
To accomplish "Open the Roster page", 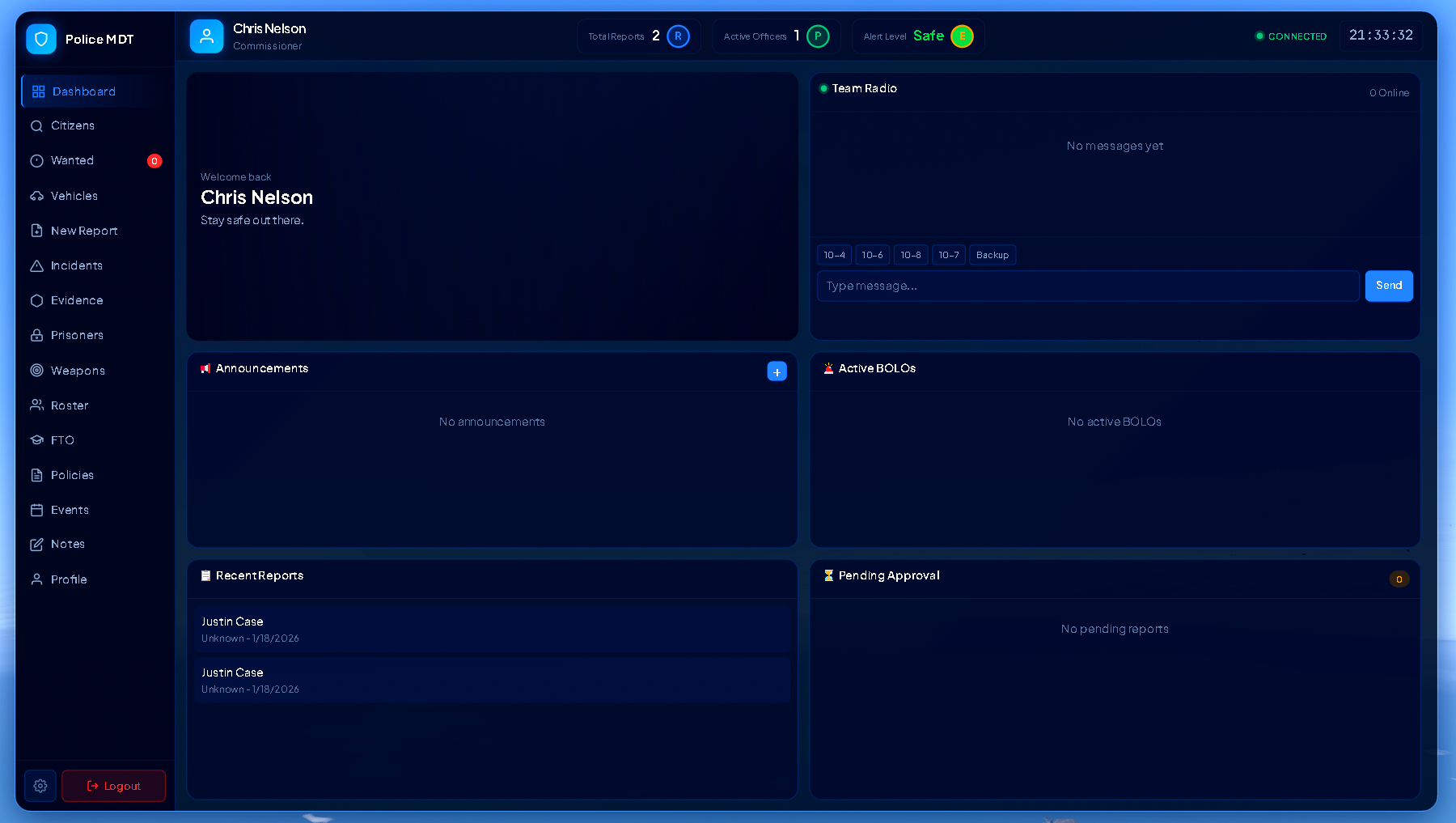I will 70,405.
